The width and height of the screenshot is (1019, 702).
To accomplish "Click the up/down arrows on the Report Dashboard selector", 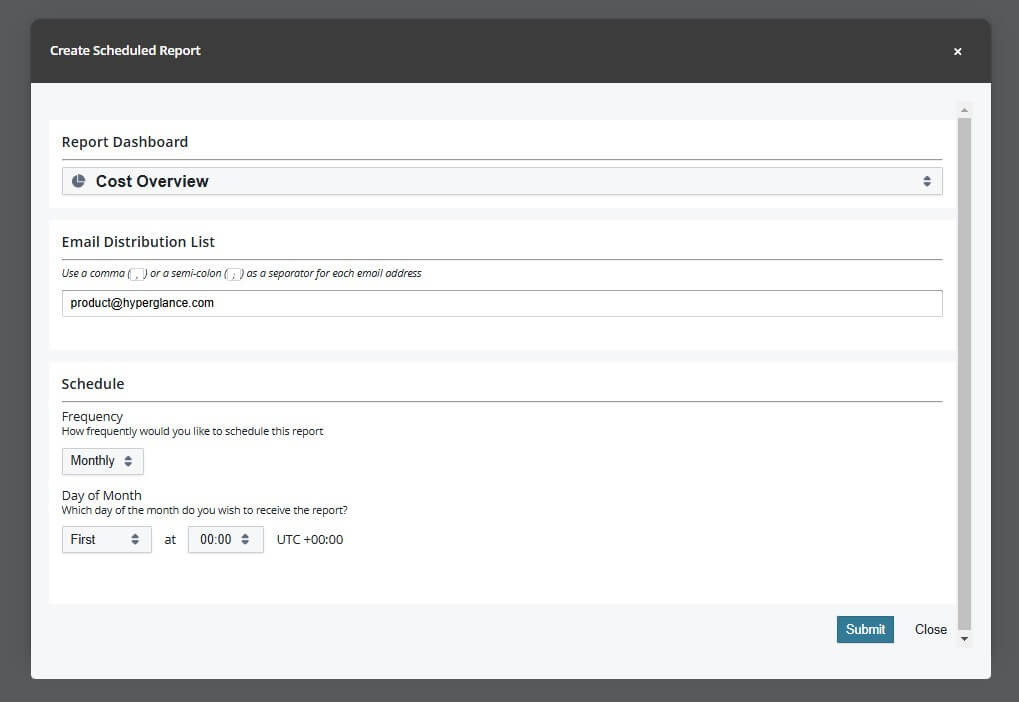I will pos(927,181).
